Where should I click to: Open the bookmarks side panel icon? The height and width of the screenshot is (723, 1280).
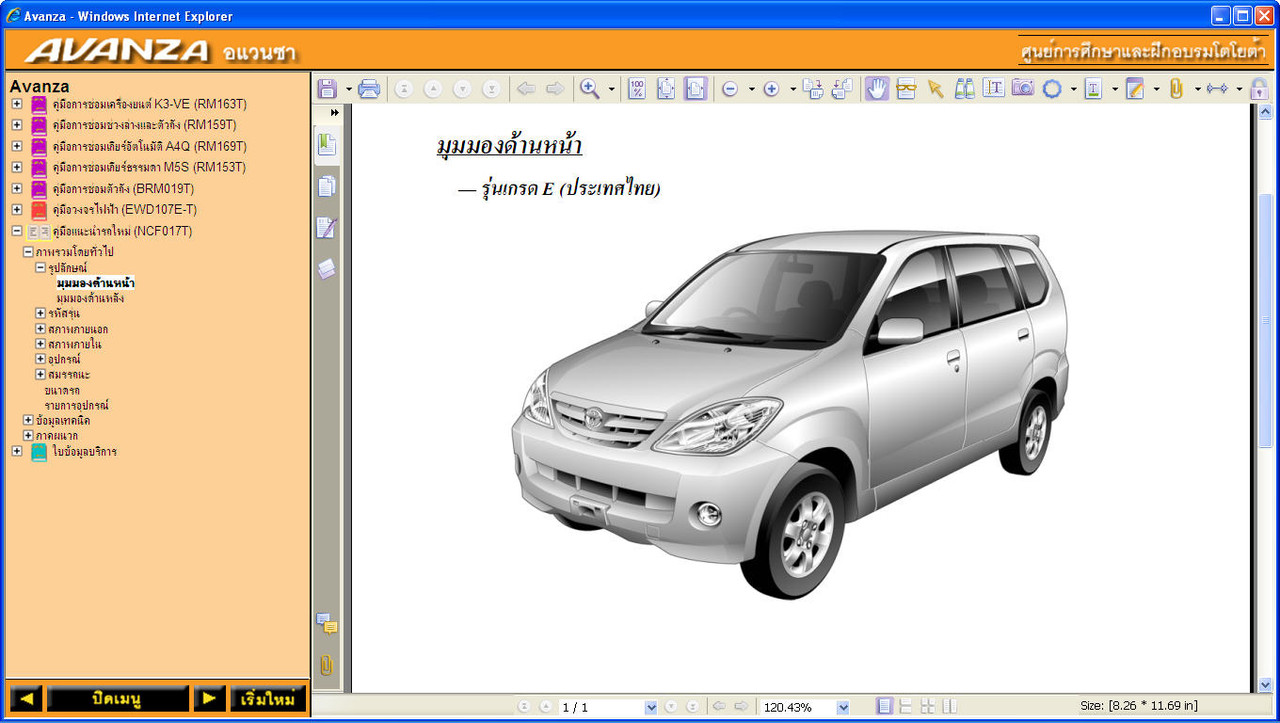click(x=326, y=145)
